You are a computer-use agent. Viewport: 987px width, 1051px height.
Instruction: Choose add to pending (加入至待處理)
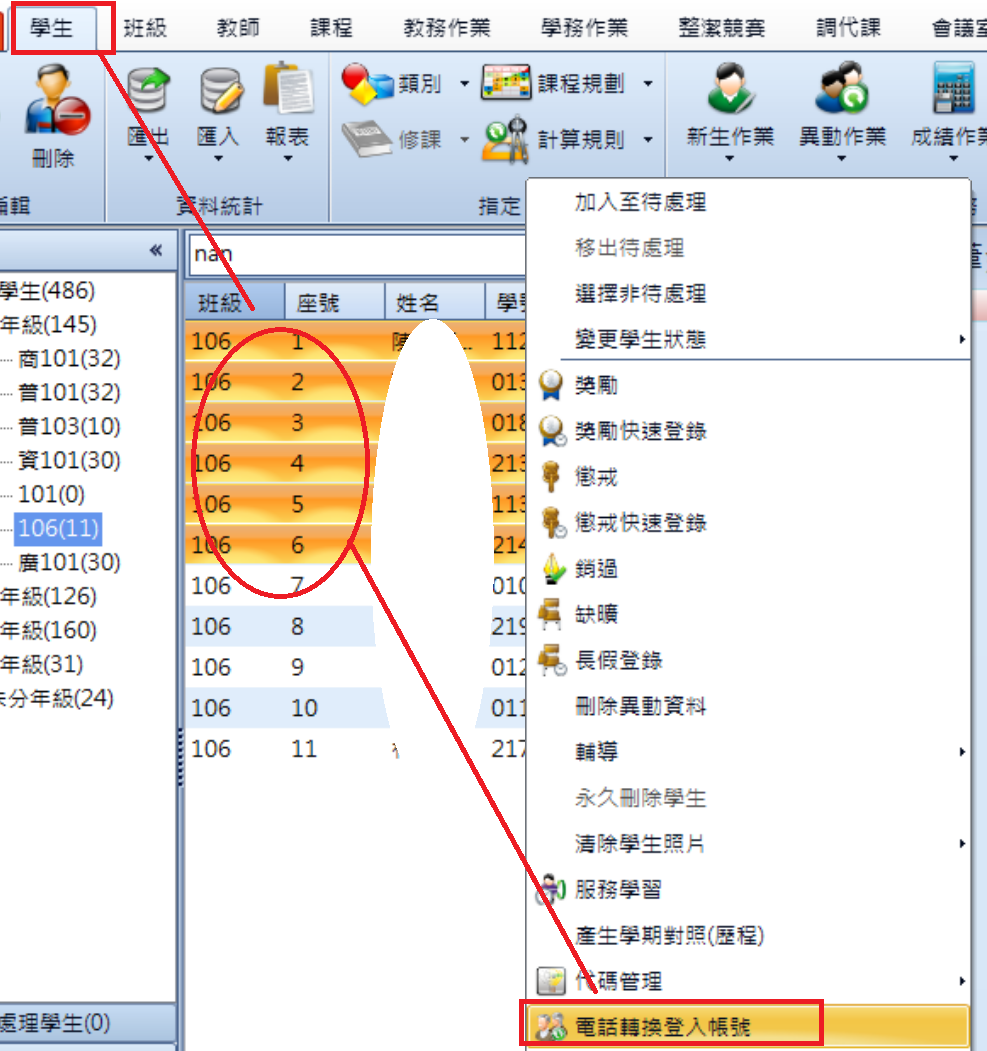pyautogui.click(x=641, y=202)
